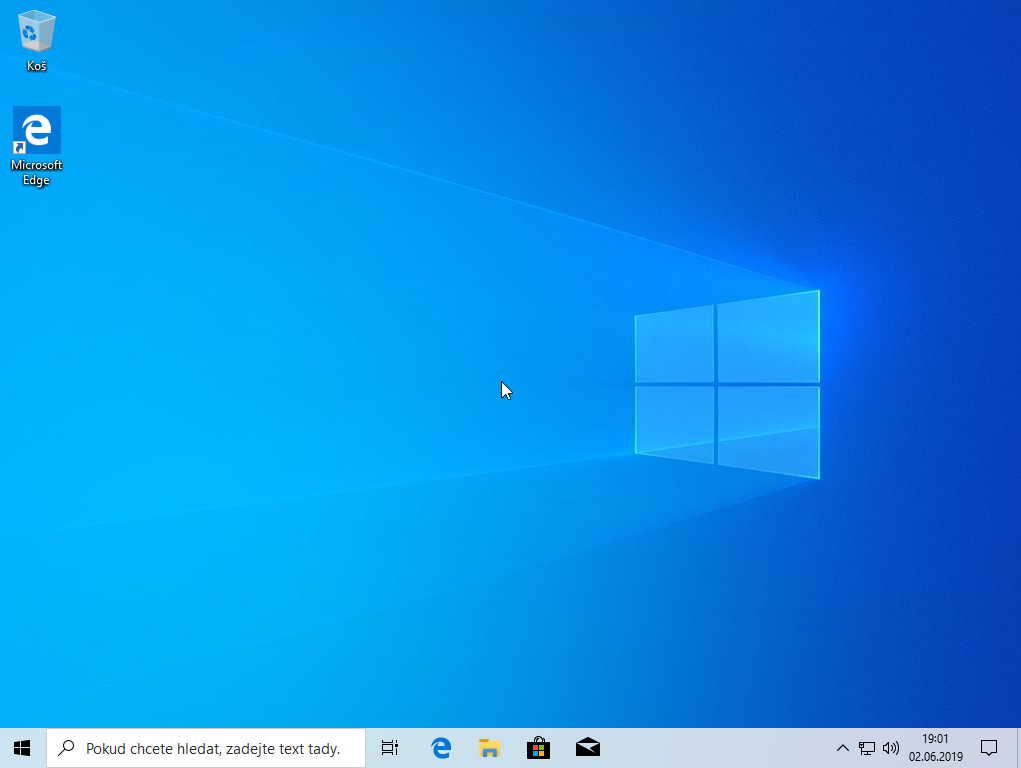1021x768 pixels.
Task: Open Microsoft Store from the taskbar
Action: click(x=538, y=748)
